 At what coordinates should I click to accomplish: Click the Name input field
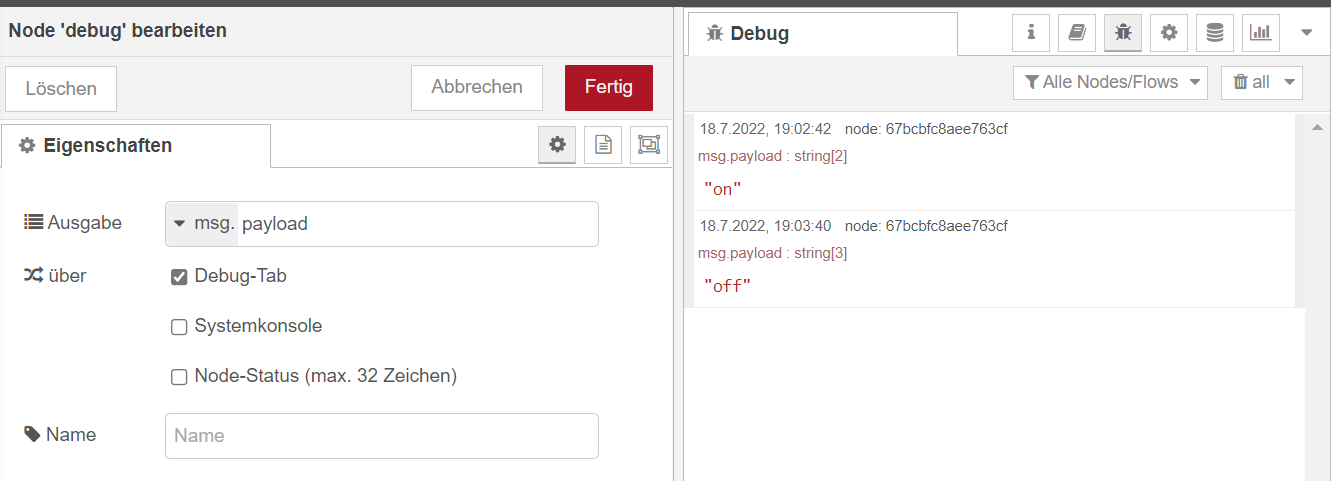(382, 436)
